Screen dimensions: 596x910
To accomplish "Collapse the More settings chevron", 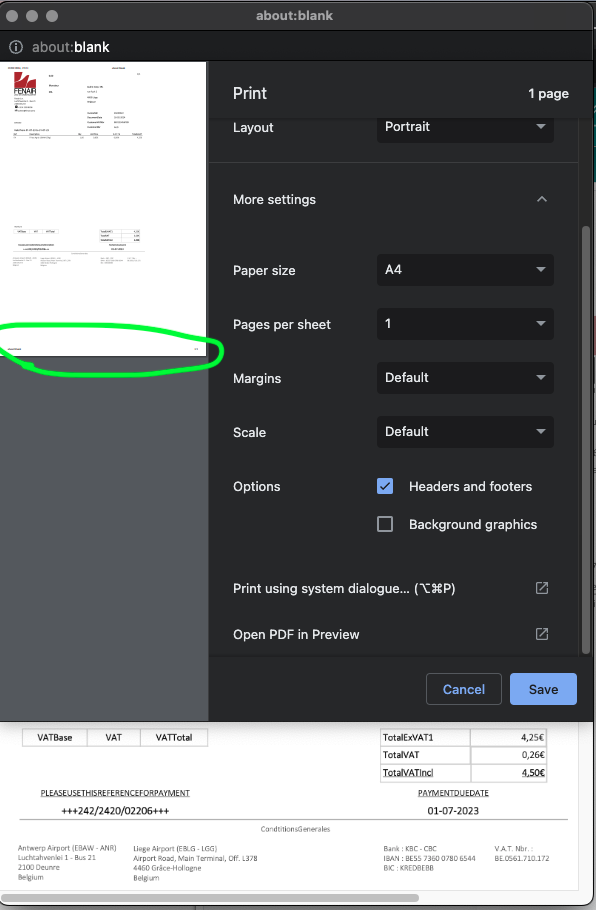I will click(541, 199).
